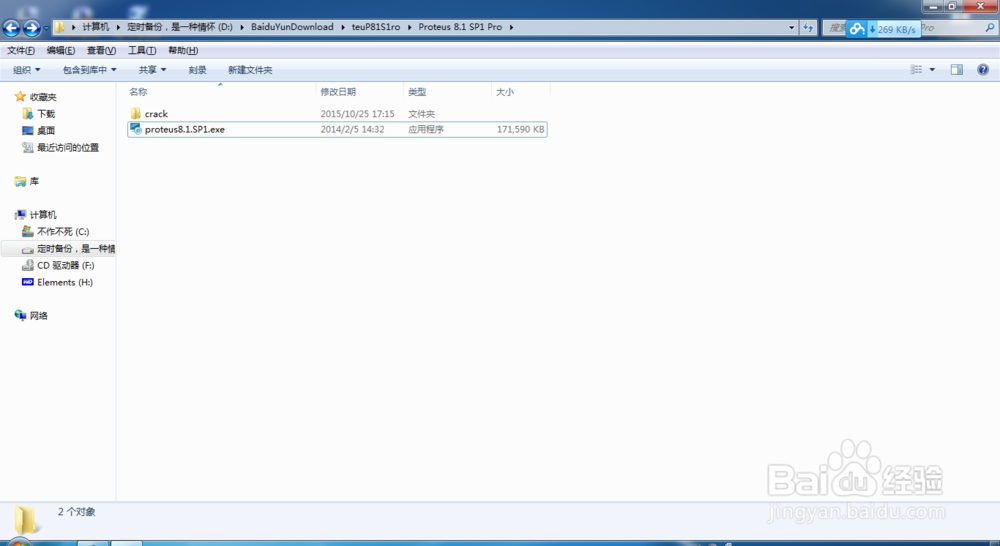Image resolution: width=1000 pixels, height=546 pixels.
Task: Expand arrow after BaiduYunDownload breadcrumb
Action: coord(343,27)
